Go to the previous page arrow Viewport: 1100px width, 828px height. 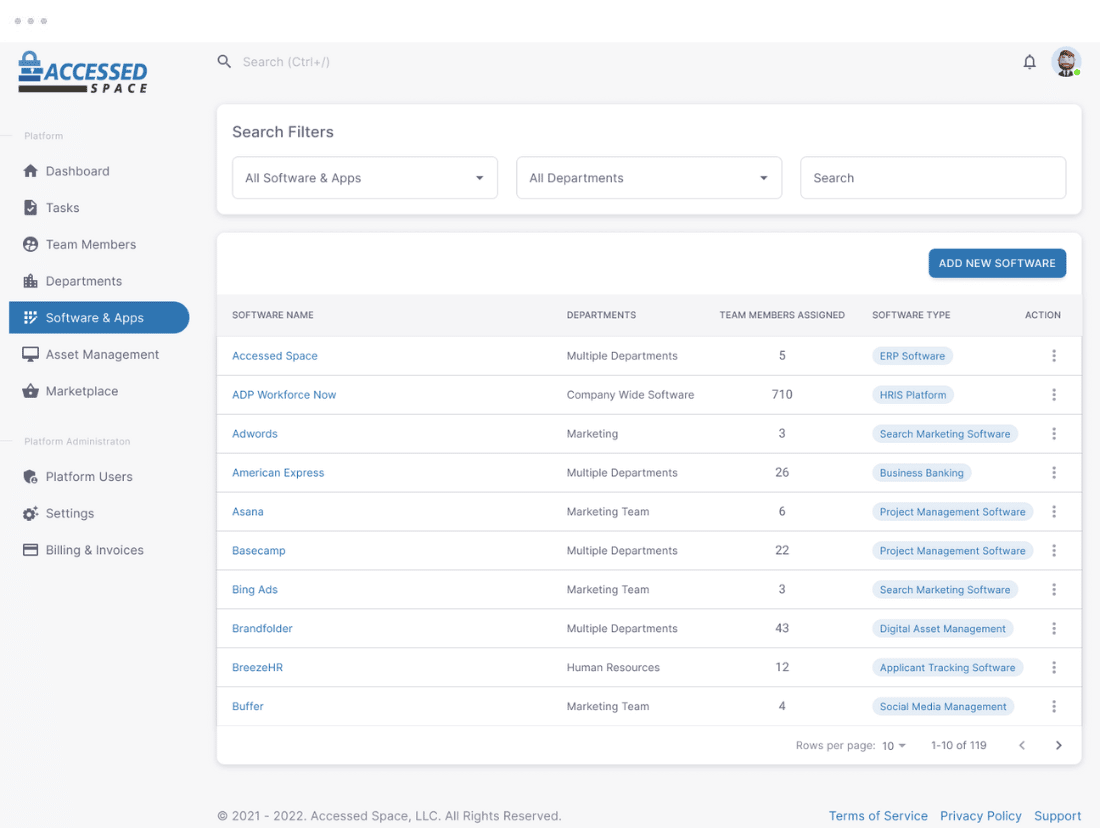point(1021,745)
